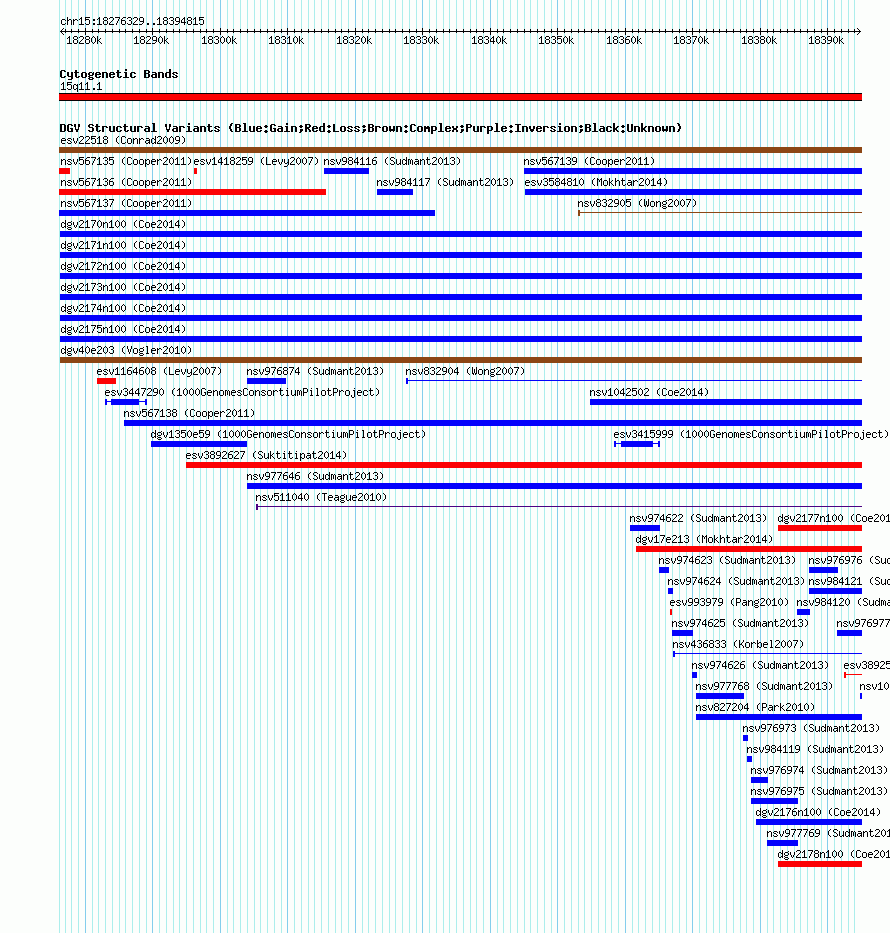Open nsv976874 (Sudmant2013) label
This screenshot has height=933, width=890.
tap(315, 371)
